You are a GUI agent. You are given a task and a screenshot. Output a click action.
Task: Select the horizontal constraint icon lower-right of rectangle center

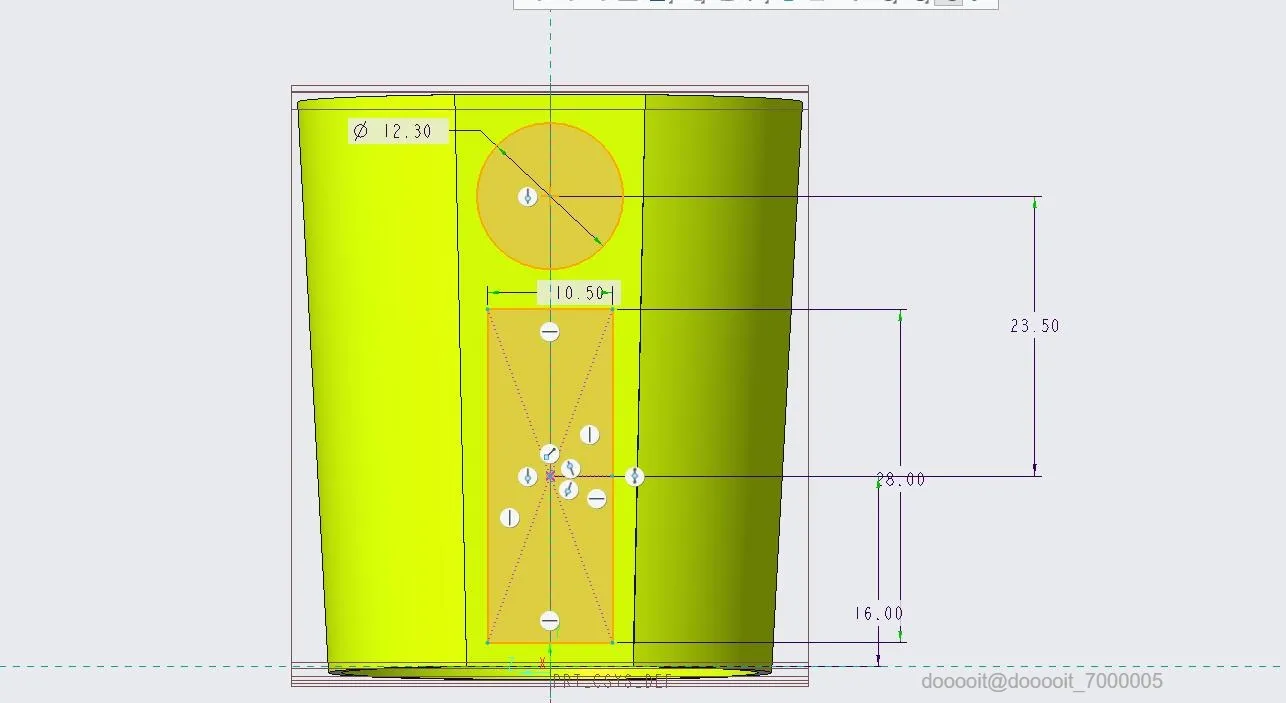[x=596, y=498]
